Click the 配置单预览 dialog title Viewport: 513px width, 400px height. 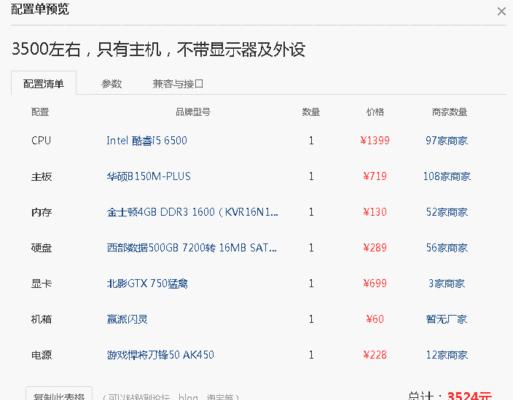[x=40, y=9]
